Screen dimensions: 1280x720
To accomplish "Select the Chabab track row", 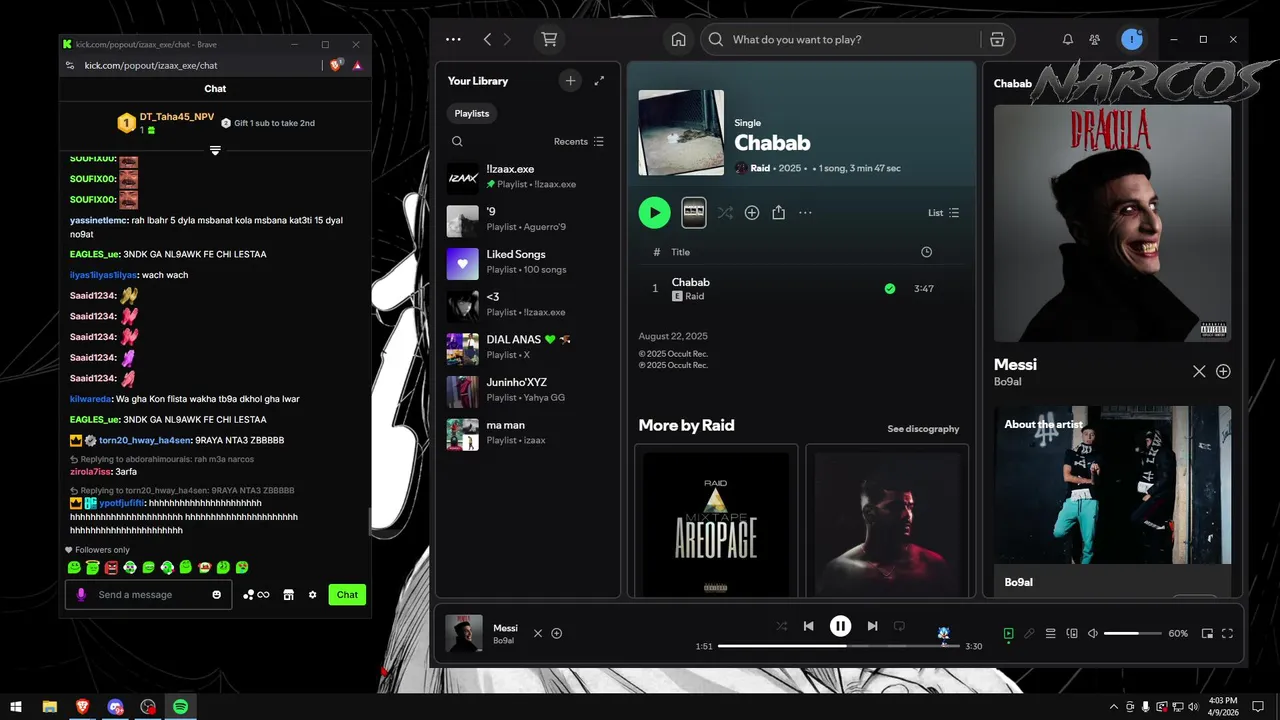I will point(802,288).
